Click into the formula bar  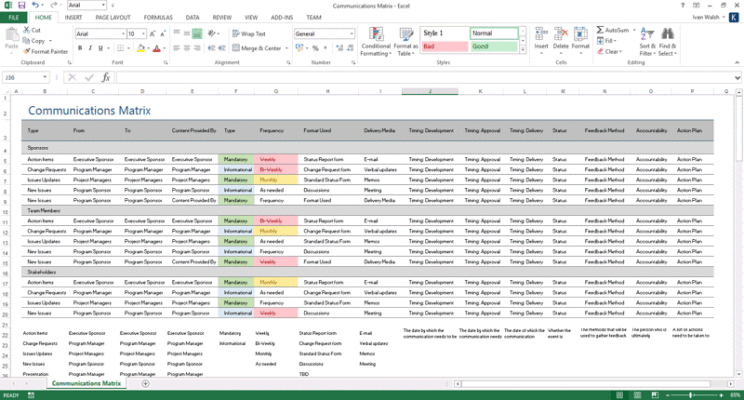click(425, 77)
